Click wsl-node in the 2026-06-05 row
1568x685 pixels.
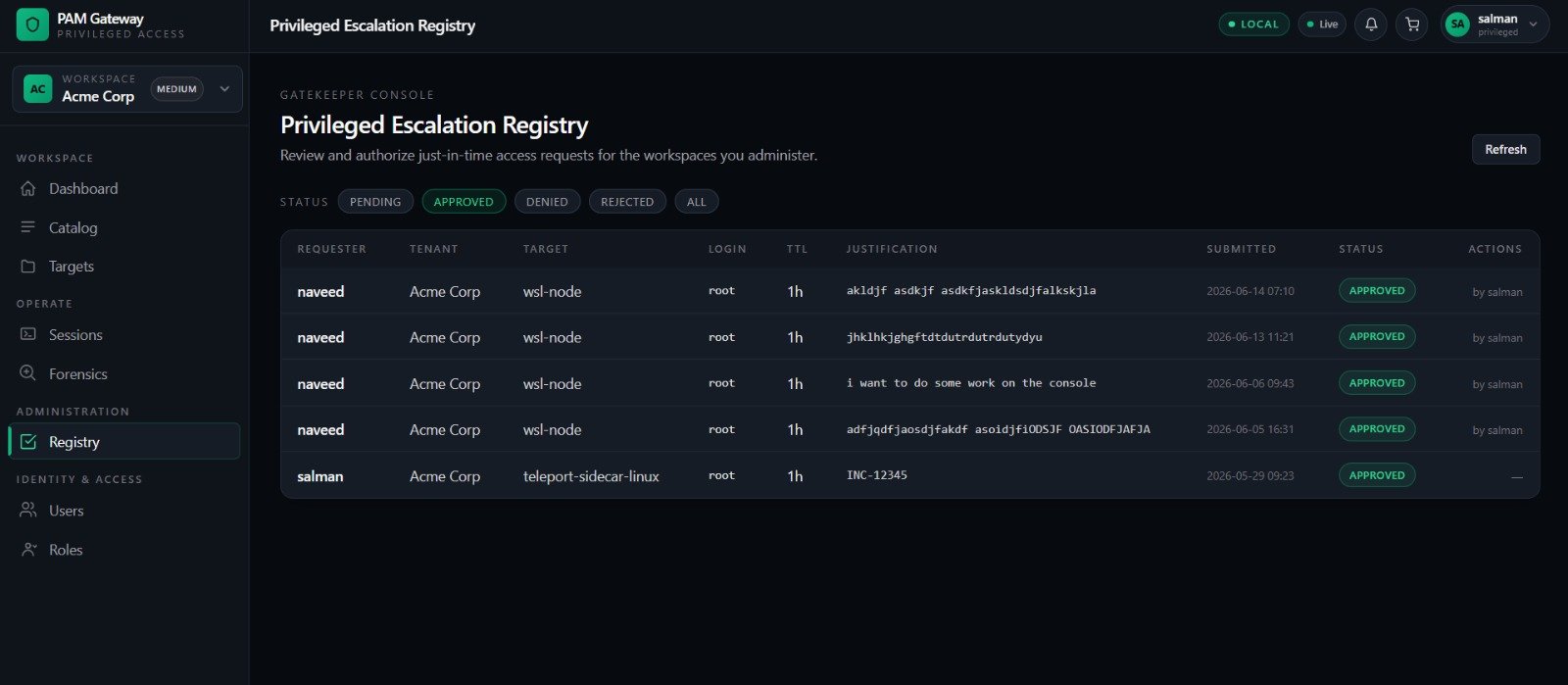click(552, 430)
